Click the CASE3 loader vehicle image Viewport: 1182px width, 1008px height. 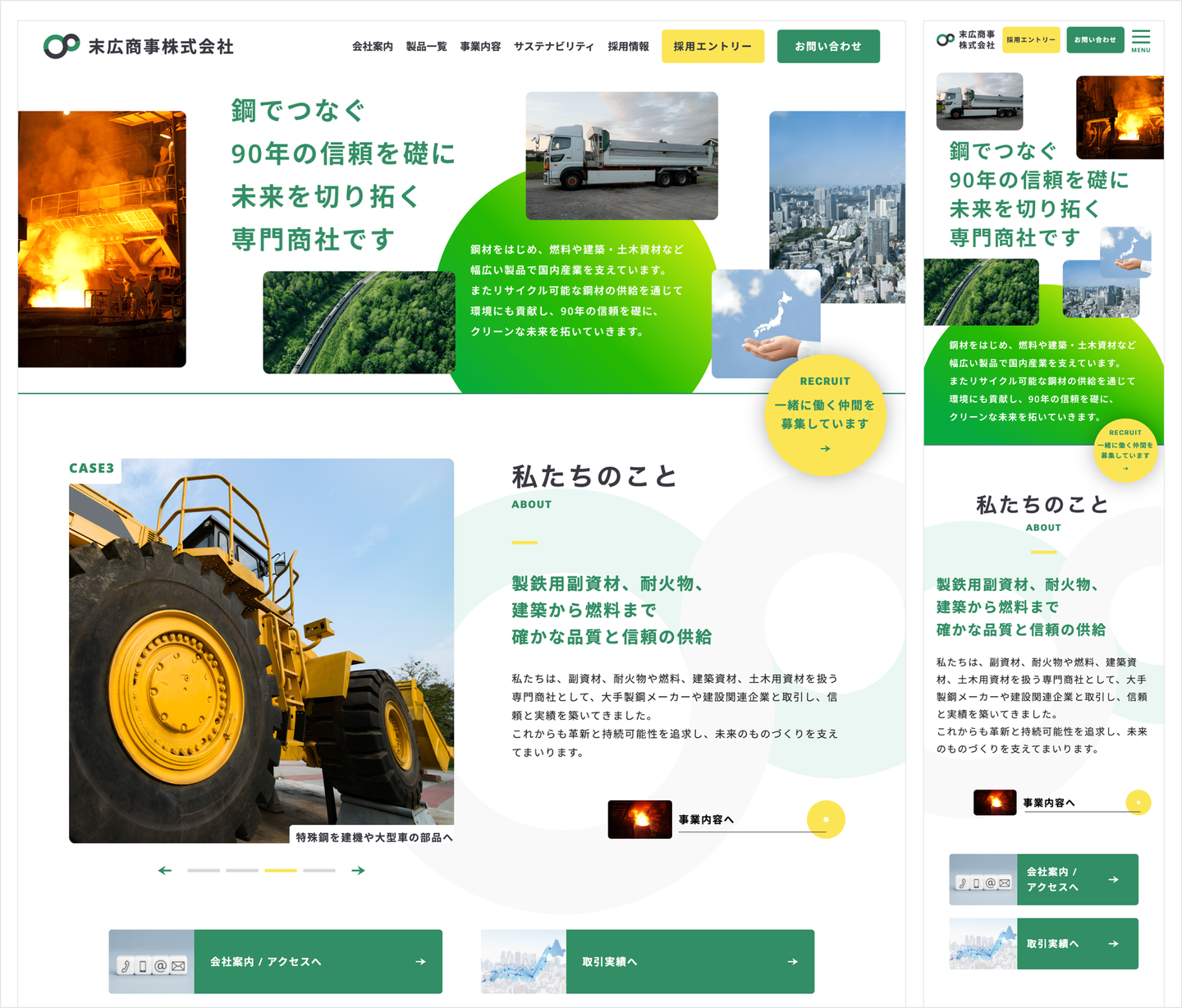click(x=261, y=651)
